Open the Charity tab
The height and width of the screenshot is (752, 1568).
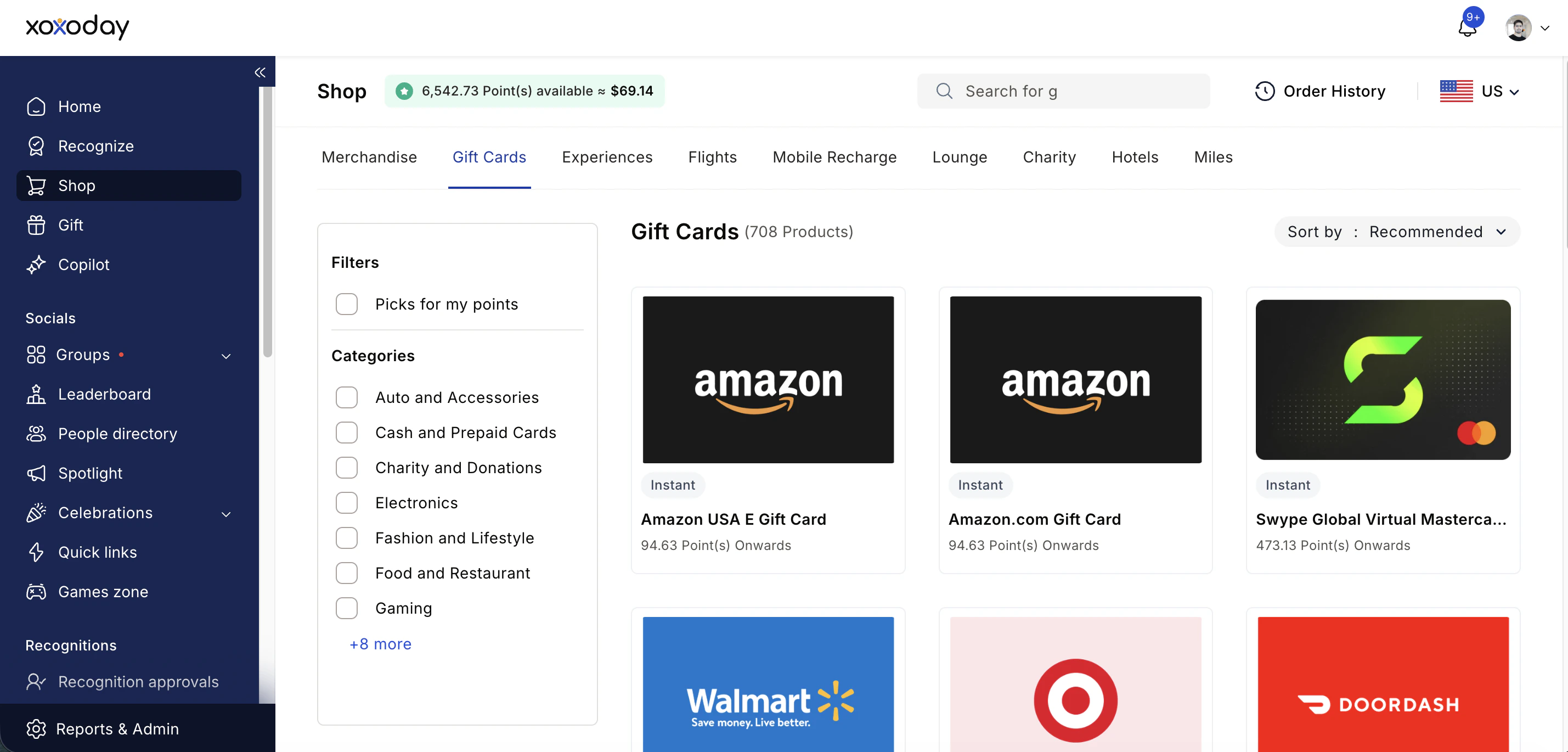coord(1050,157)
